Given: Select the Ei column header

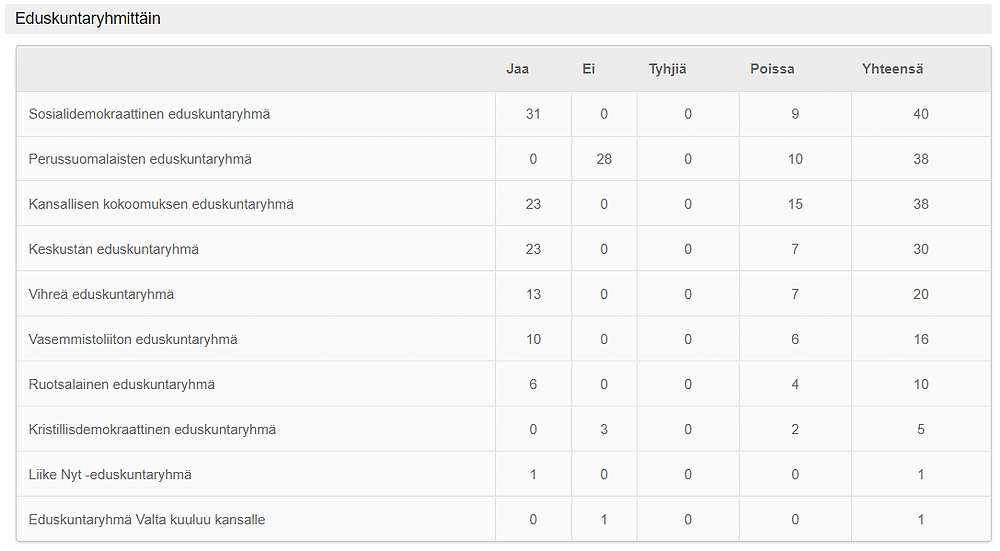Looking at the screenshot, I should [x=589, y=69].
